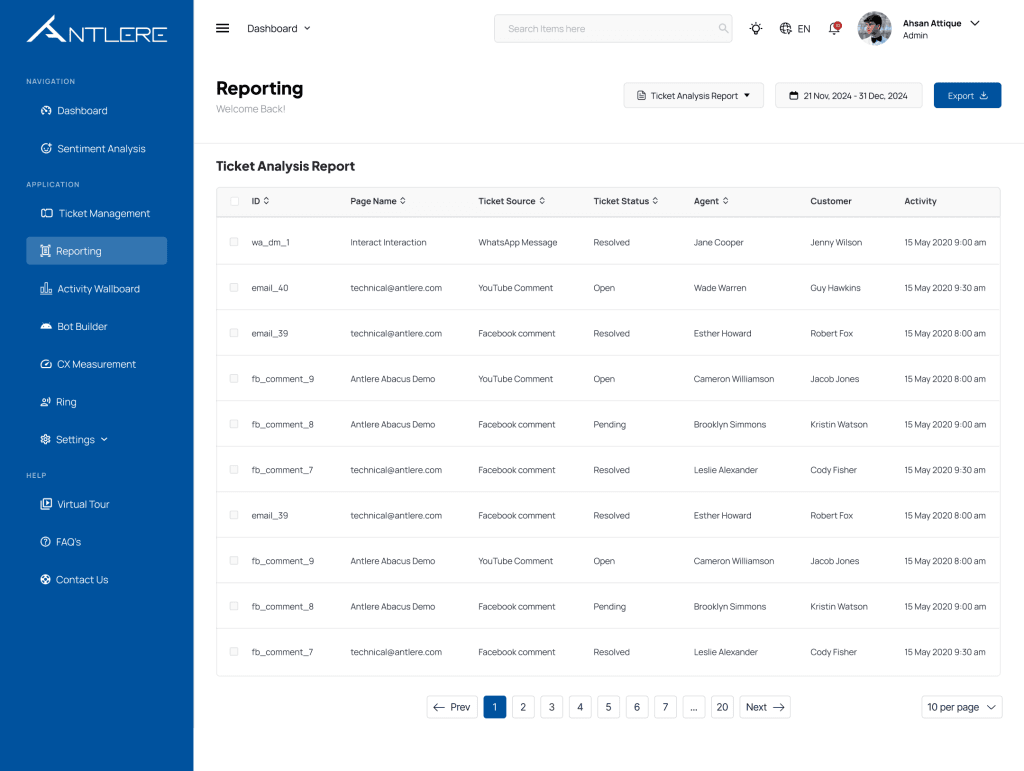Open Ticket Analysis Report dropdown
The width and height of the screenshot is (1024, 771).
[x=694, y=95]
